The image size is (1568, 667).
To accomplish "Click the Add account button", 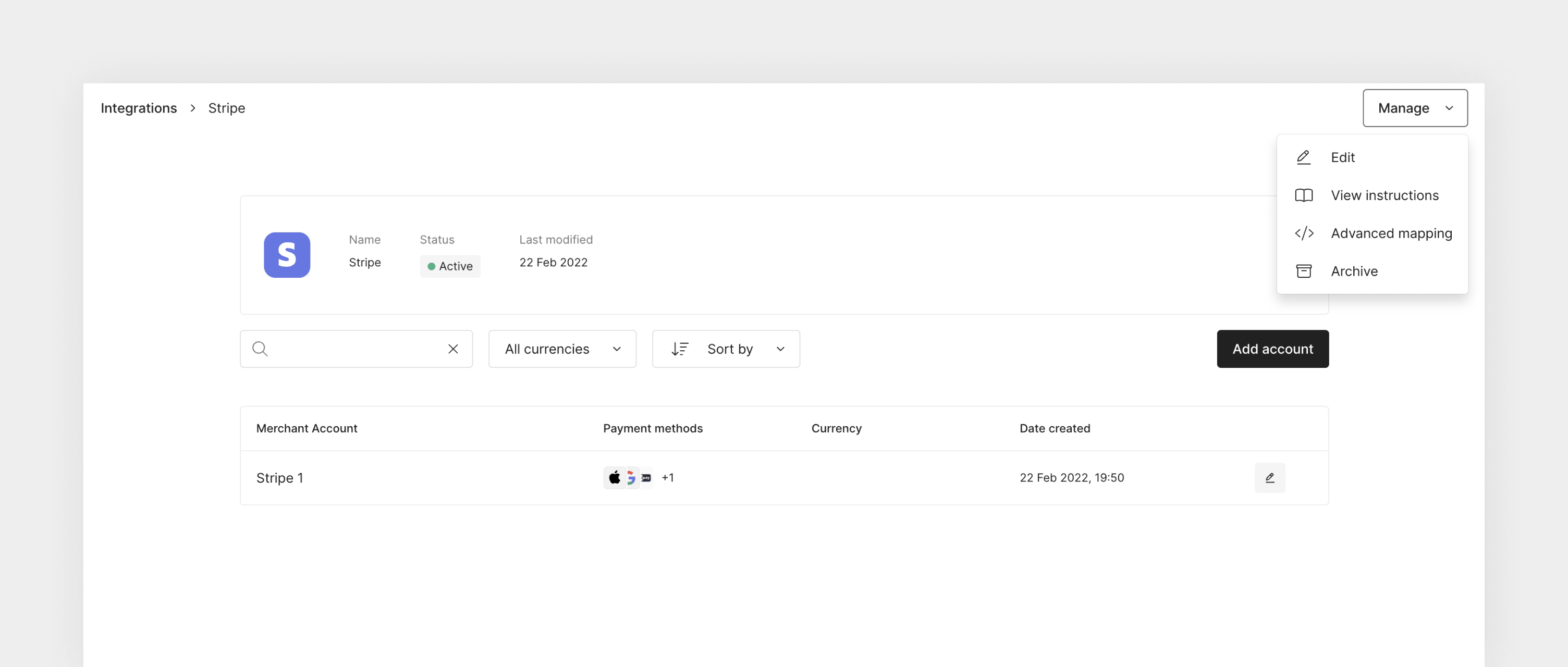I will point(1272,349).
